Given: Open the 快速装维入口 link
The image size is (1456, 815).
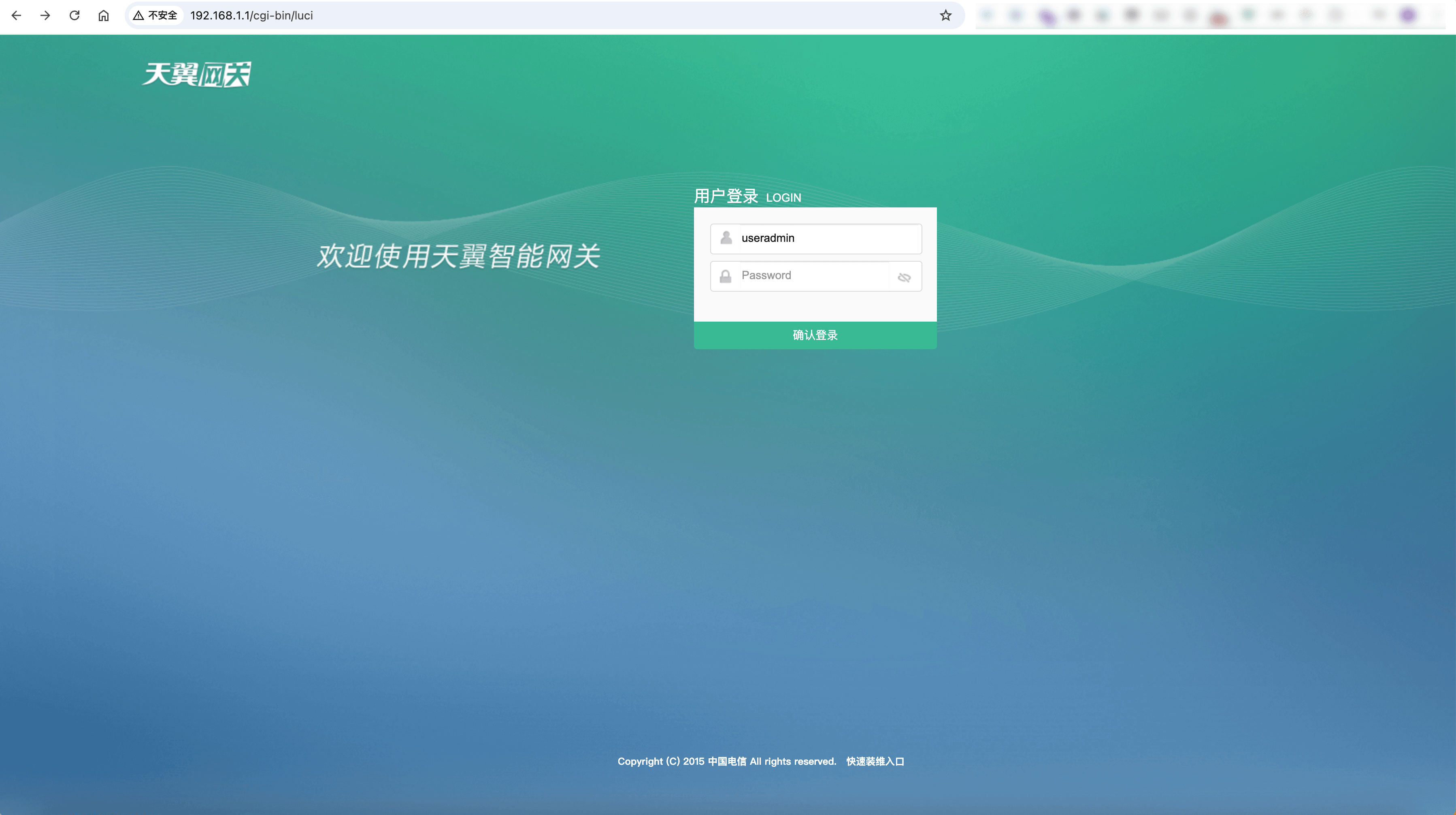Looking at the screenshot, I should click(875, 761).
